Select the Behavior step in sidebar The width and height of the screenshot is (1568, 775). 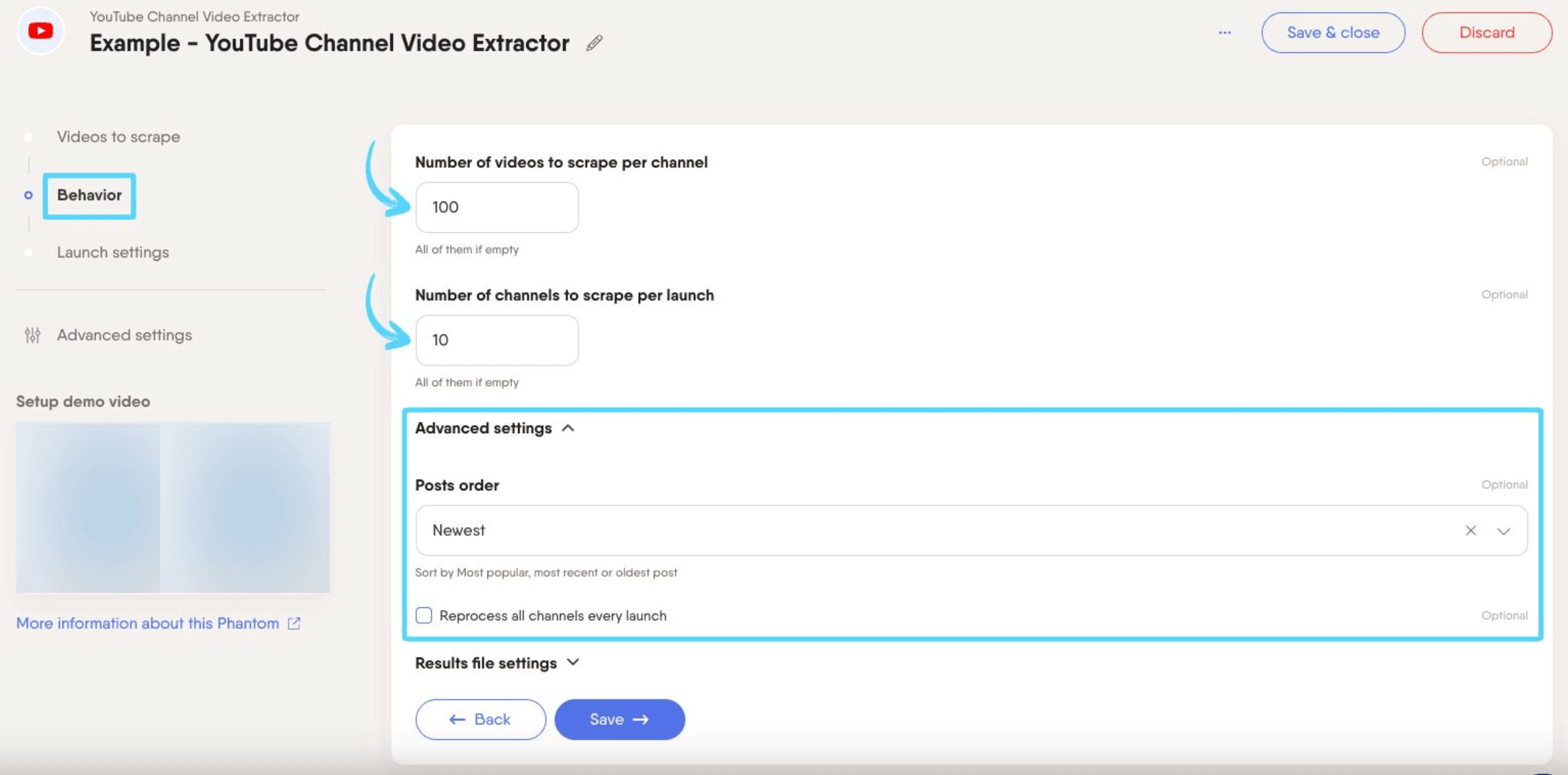(89, 195)
